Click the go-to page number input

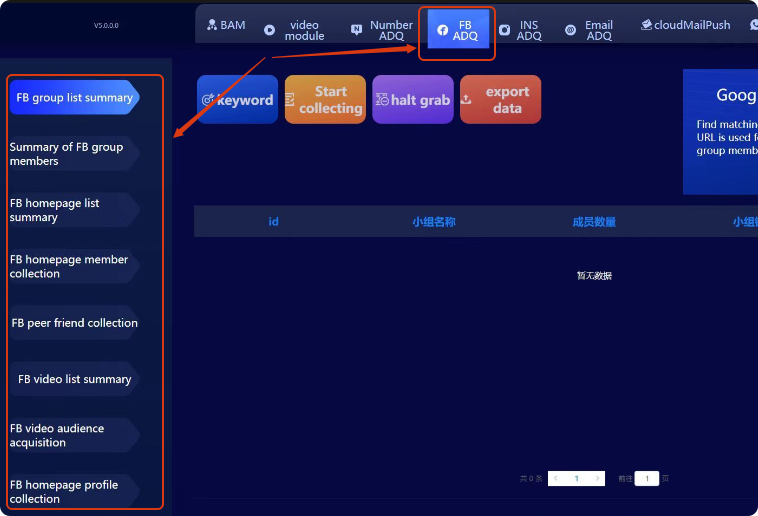(x=647, y=479)
